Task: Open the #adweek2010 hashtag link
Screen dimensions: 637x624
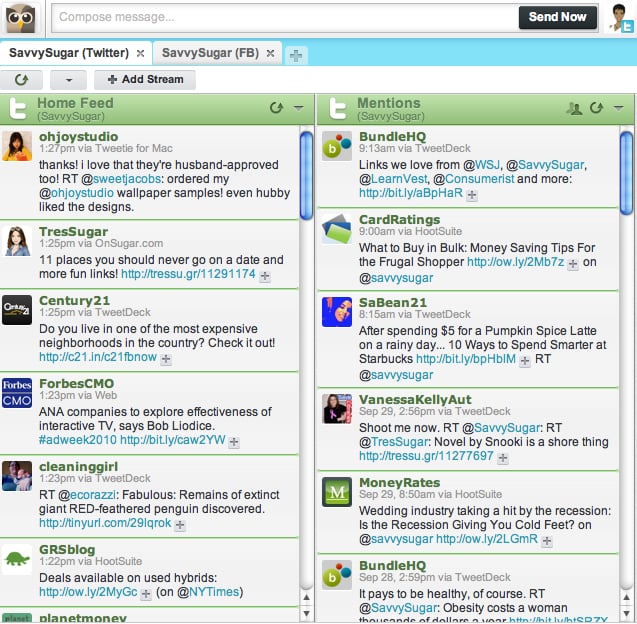Action: click(x=78, y=440)
